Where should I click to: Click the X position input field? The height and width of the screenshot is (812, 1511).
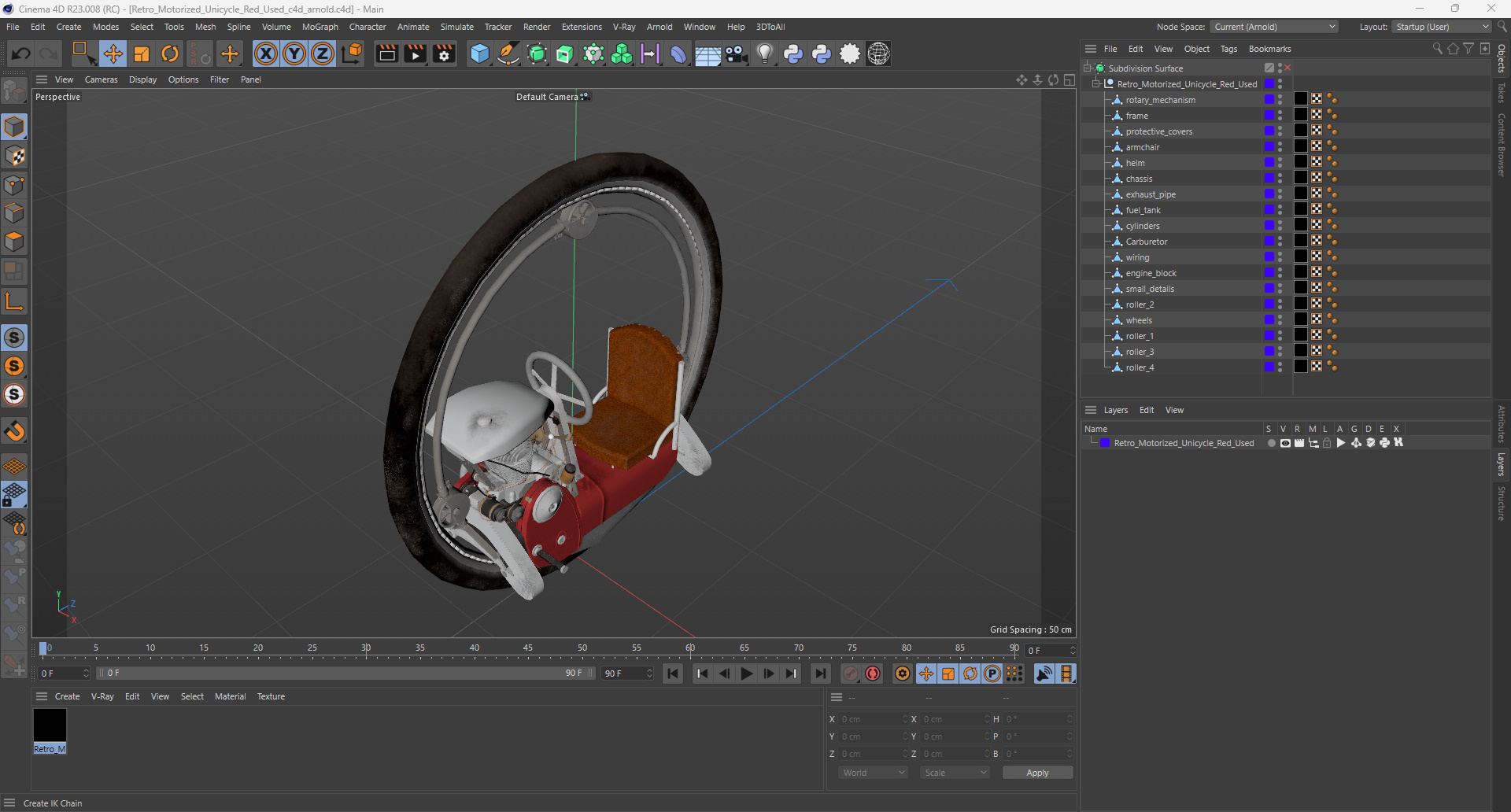pyautogui.click(x=874, y=719)
